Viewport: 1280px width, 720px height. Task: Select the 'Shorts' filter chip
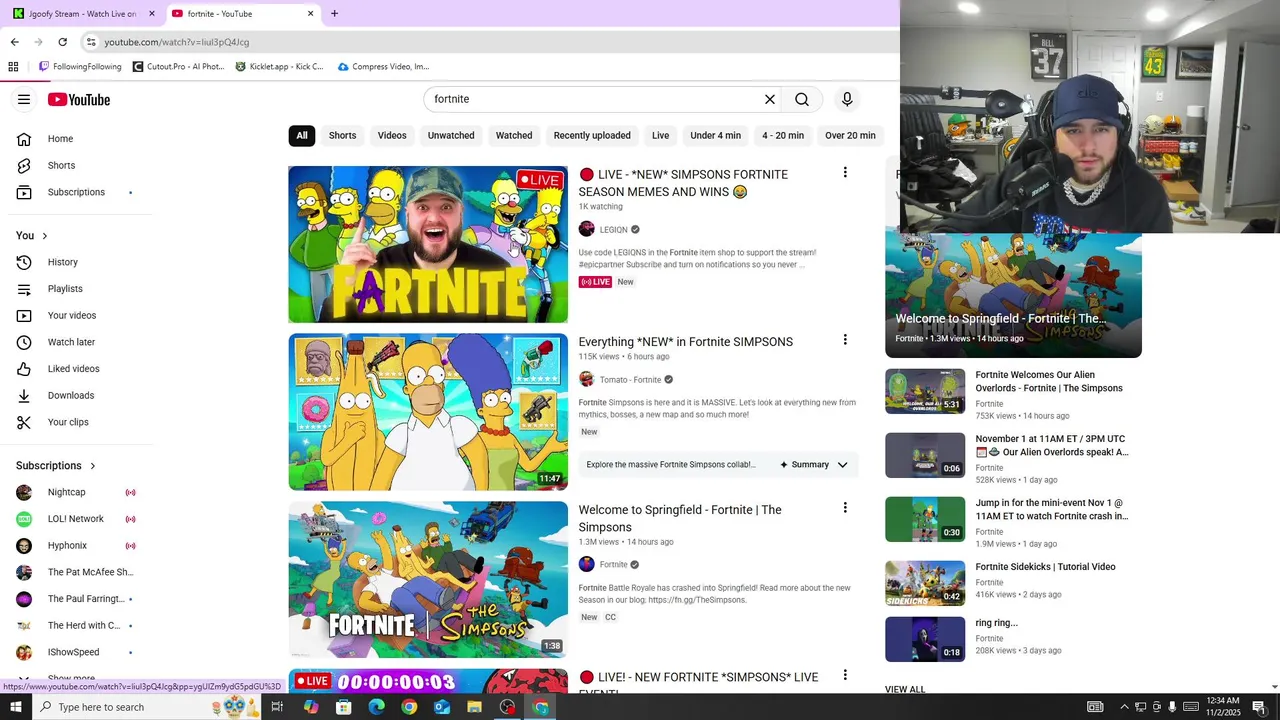[x=343, y=135]
